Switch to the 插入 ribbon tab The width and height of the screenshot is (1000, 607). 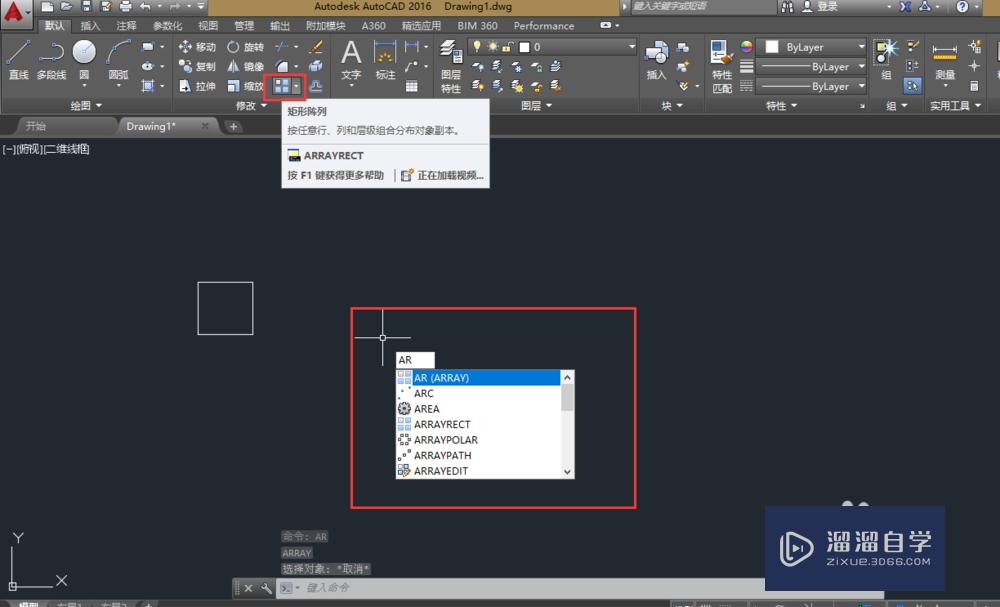tap(88, 26)
